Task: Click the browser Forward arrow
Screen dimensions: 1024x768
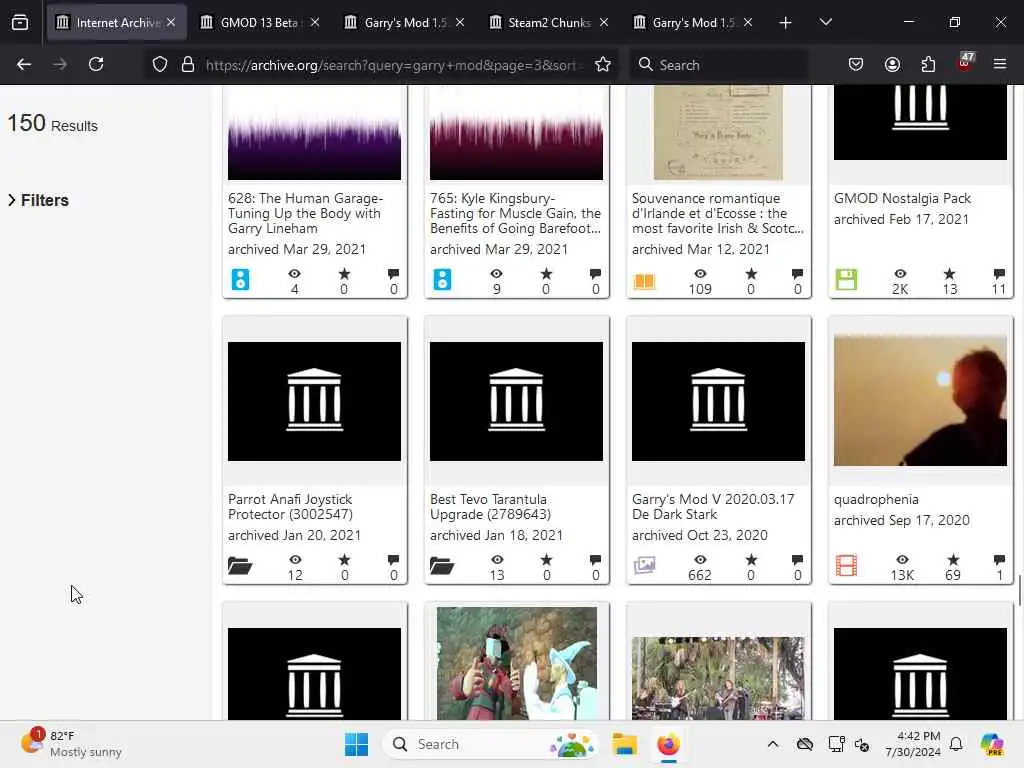Action: coord(60,64)
